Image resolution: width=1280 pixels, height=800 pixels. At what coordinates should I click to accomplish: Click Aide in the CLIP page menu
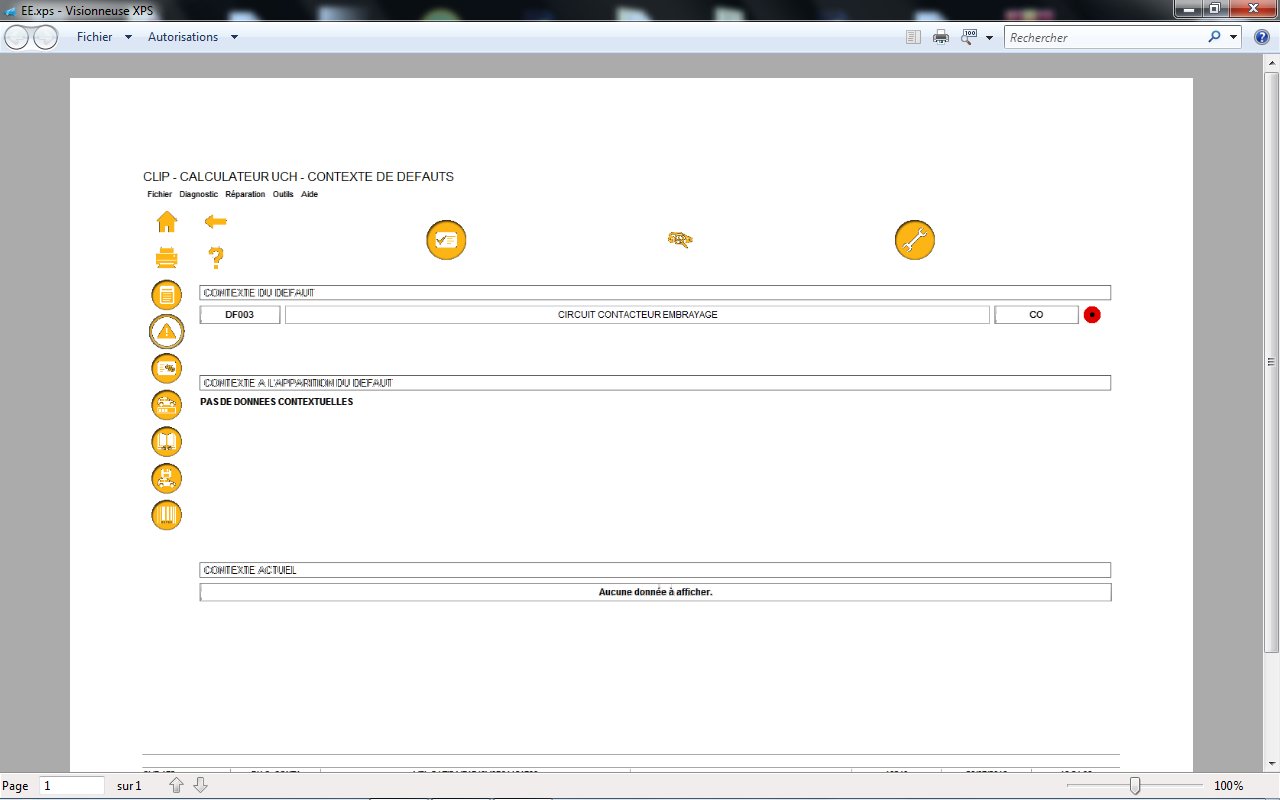[309, 194]
